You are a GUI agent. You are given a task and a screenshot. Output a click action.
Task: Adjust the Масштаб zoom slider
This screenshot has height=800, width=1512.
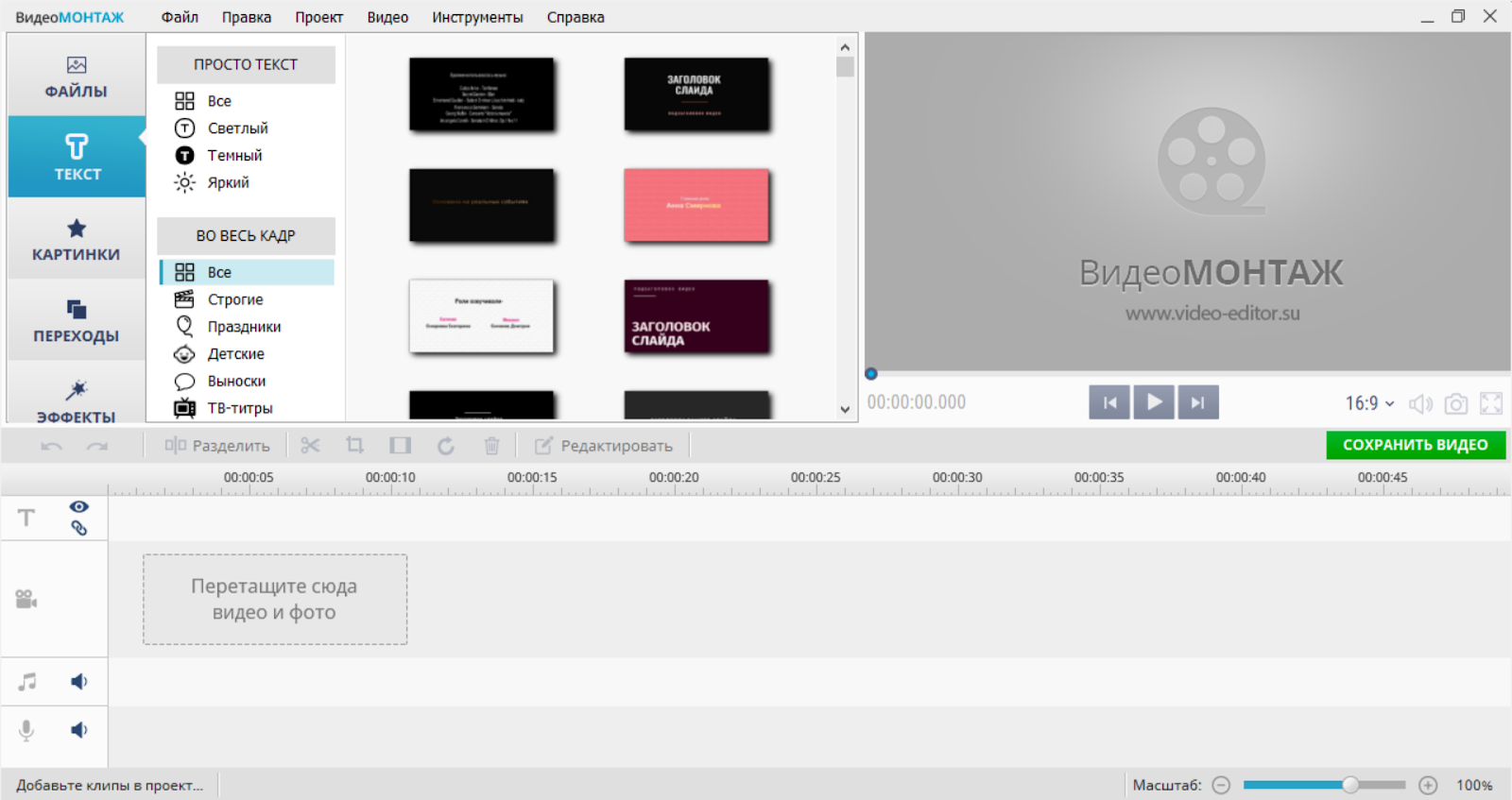[x=1350, y=785]
